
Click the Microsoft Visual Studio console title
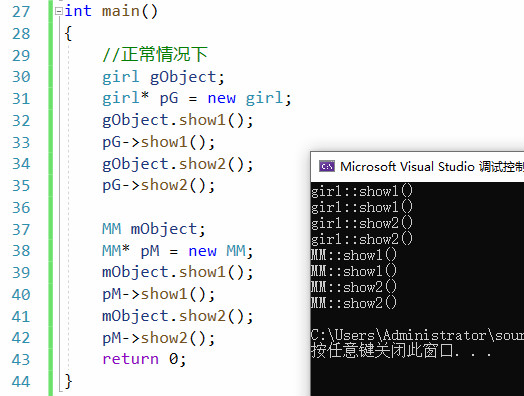[x=432, y=166]
